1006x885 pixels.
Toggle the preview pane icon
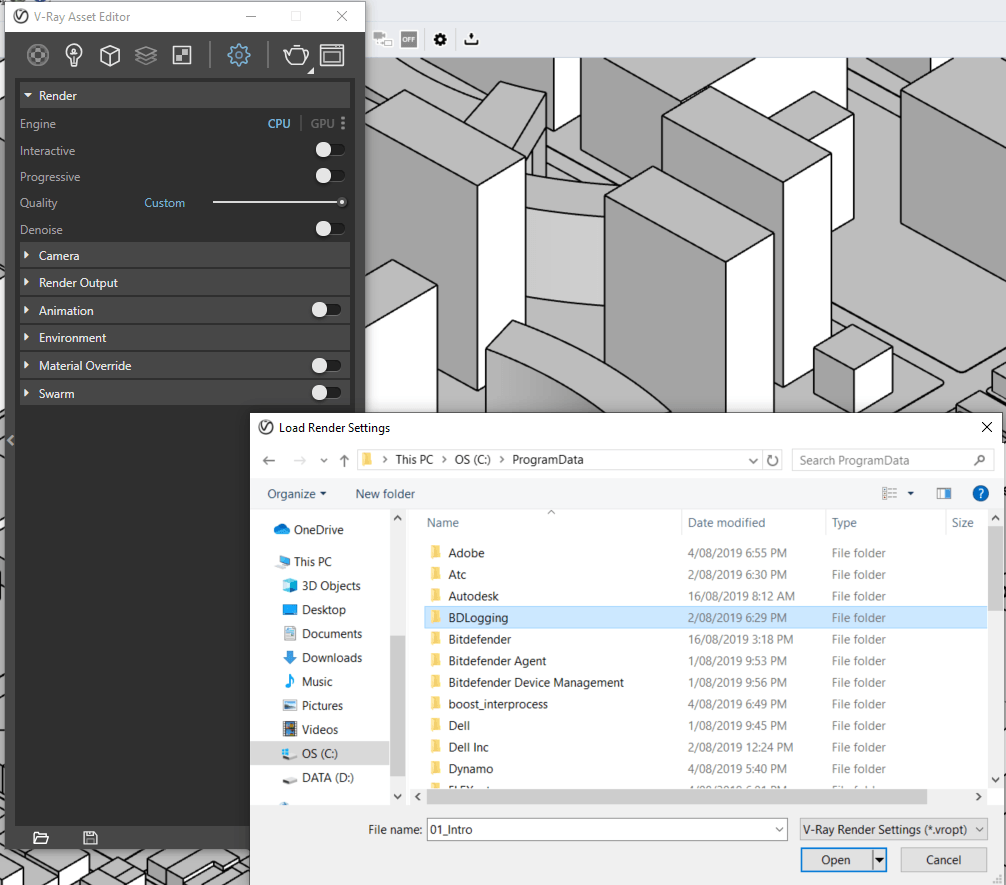point(944,493)
